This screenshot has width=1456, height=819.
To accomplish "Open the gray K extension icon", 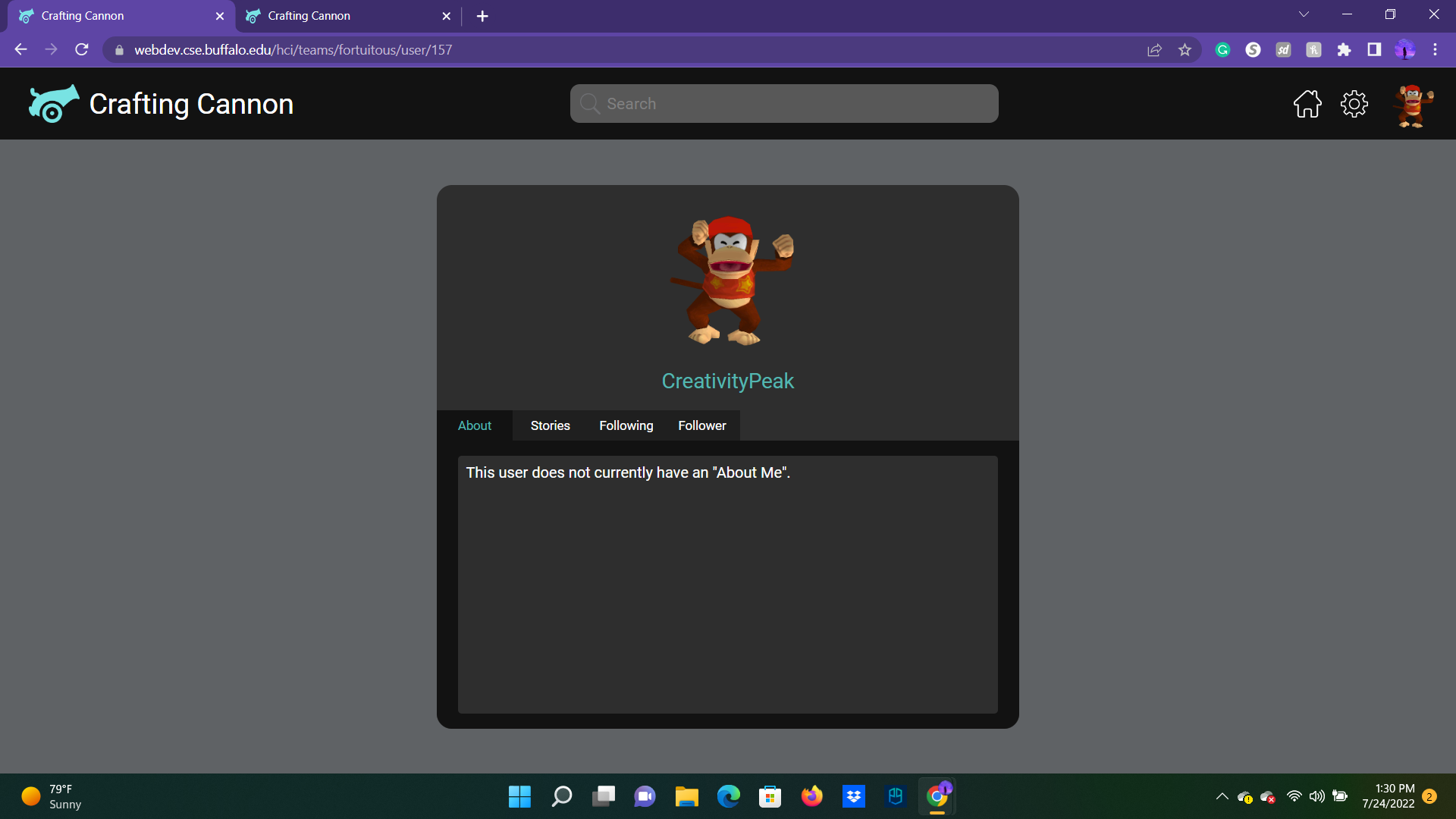I will pyautogui.click(x=1313, y=50).
